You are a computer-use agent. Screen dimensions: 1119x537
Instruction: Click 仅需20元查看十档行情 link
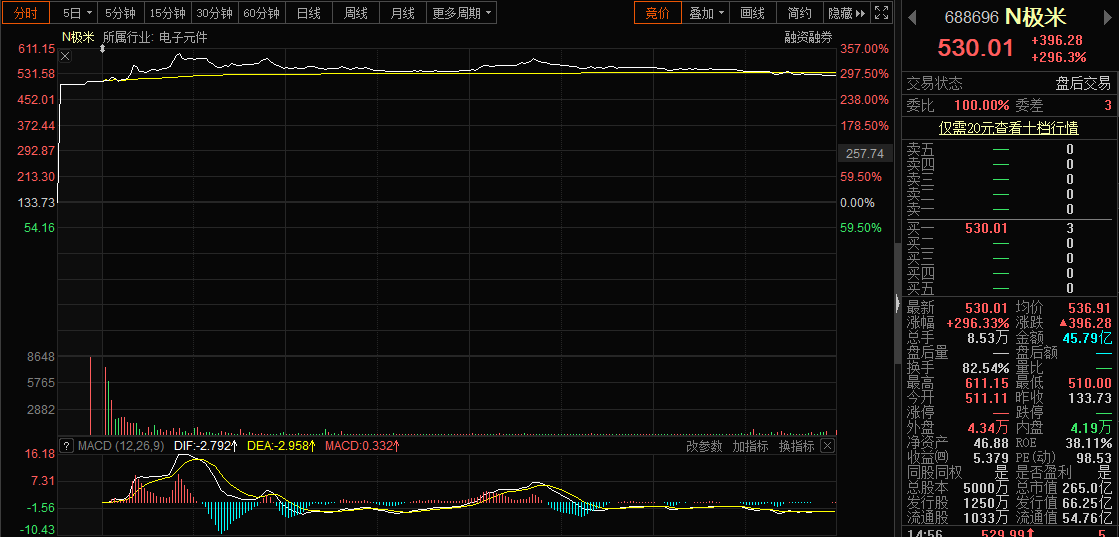point(1007,128)
